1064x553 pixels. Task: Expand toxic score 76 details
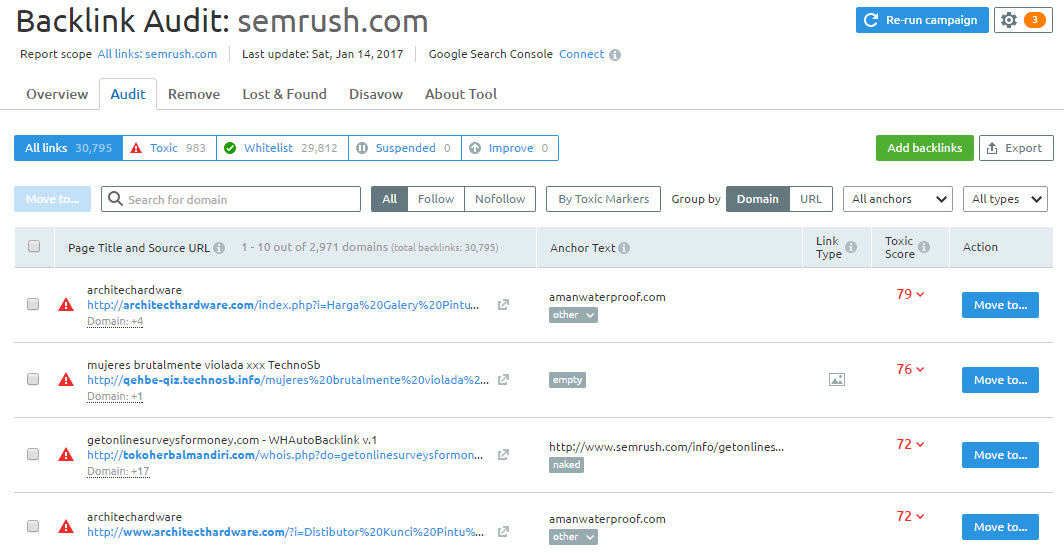coord(910,370)
